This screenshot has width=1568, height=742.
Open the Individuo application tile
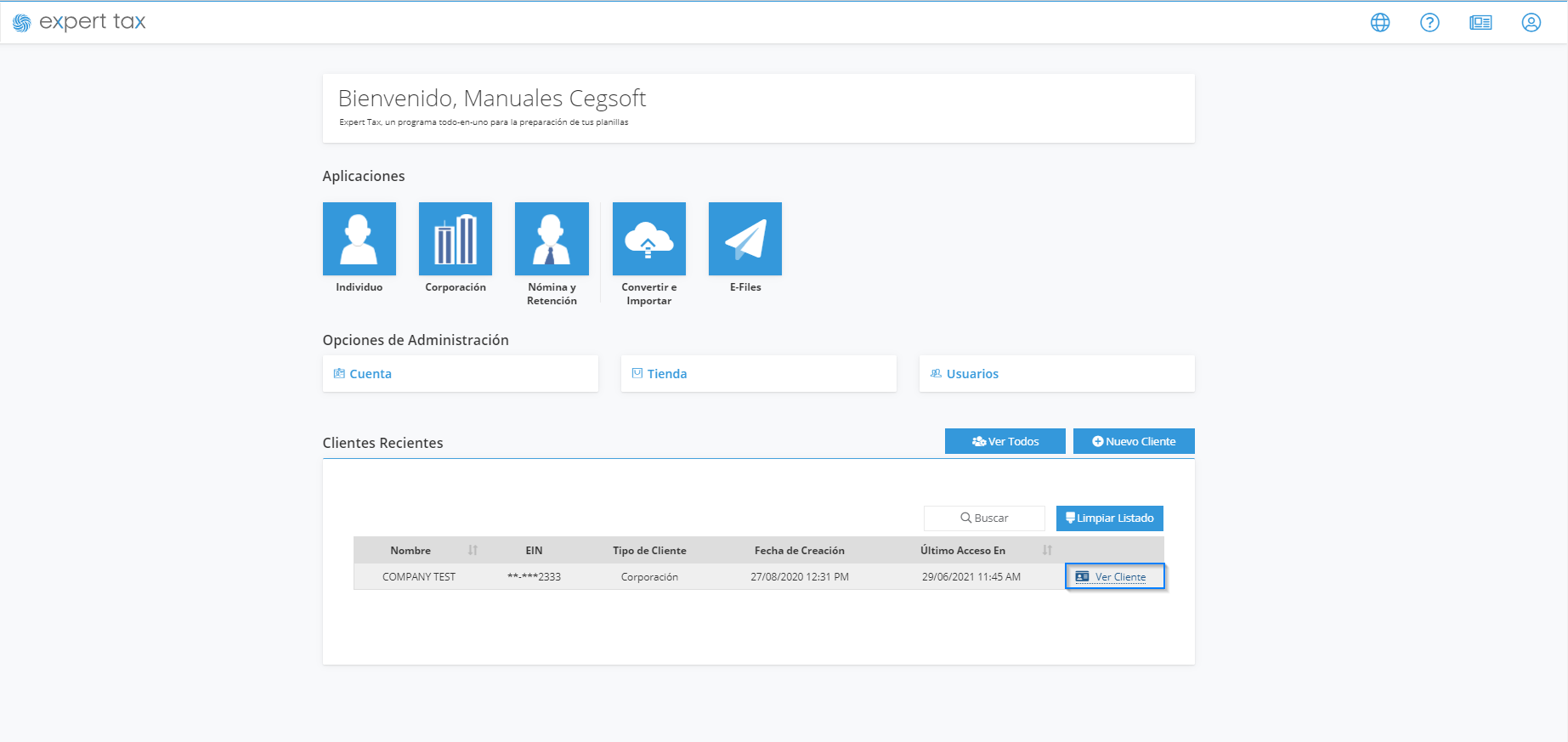click(359, 239)
